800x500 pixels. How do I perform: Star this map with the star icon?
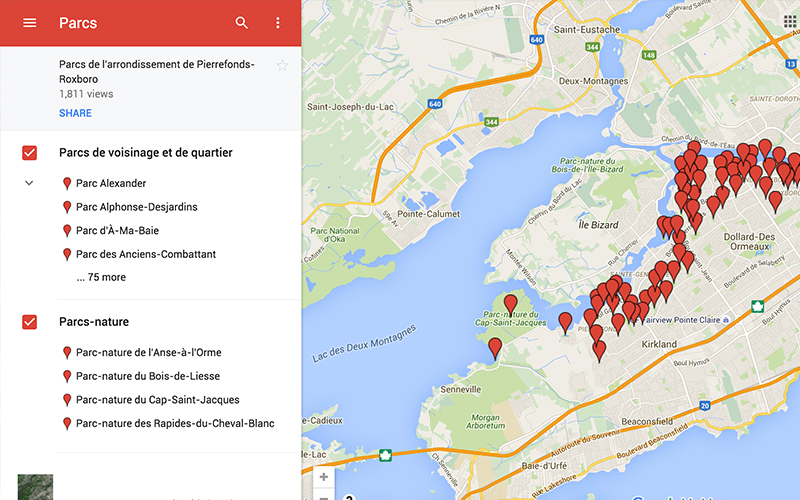coord(282,65)
